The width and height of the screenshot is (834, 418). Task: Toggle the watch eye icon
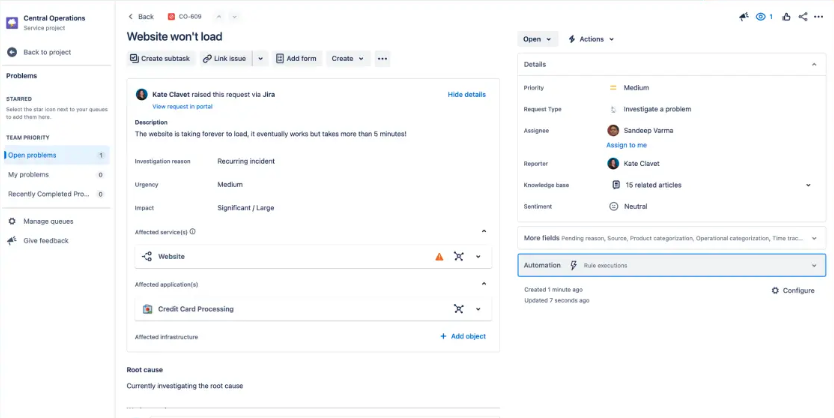(x=761, y=17)
